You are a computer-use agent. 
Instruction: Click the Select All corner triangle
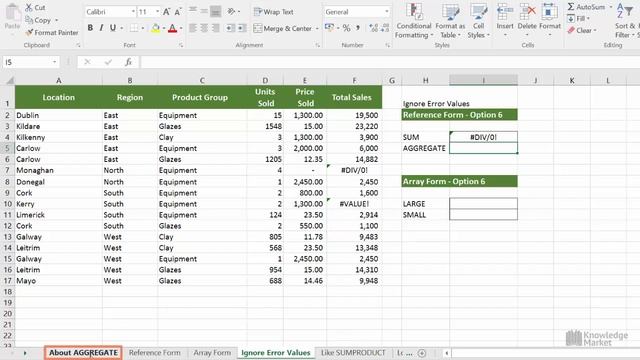[9, 80]
